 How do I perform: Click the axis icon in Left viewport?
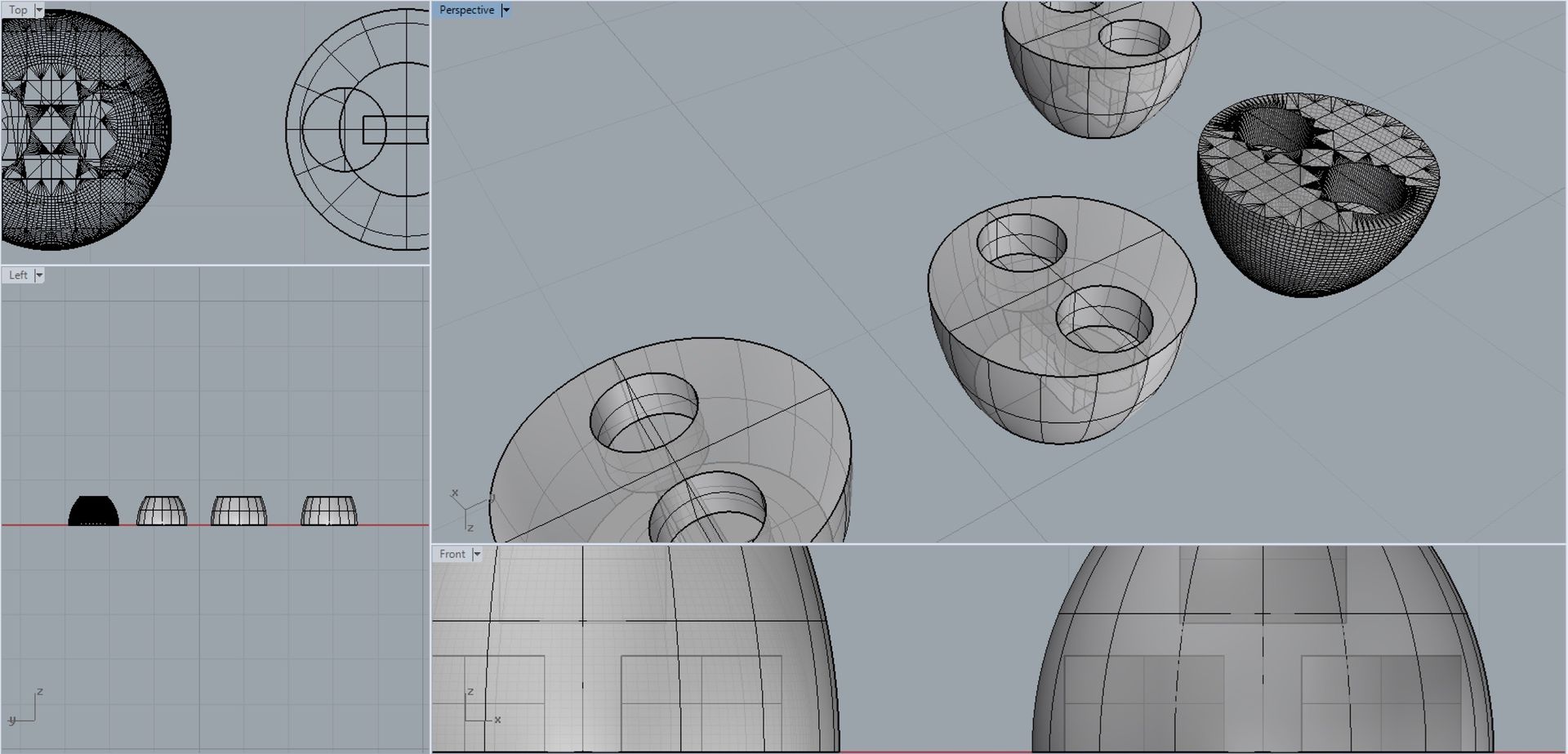(24, 709)
